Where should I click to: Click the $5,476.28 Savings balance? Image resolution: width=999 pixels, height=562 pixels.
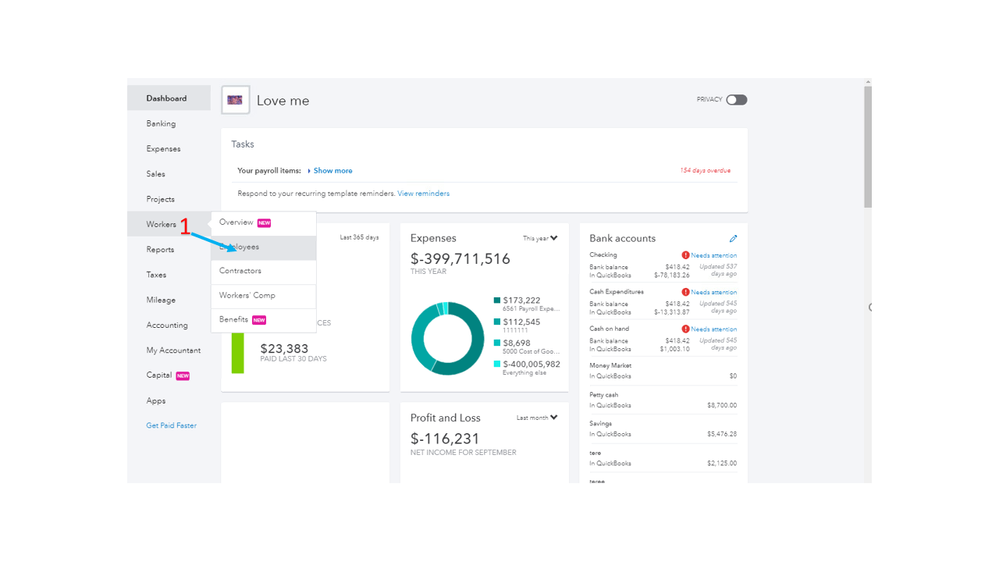point(722,434)
